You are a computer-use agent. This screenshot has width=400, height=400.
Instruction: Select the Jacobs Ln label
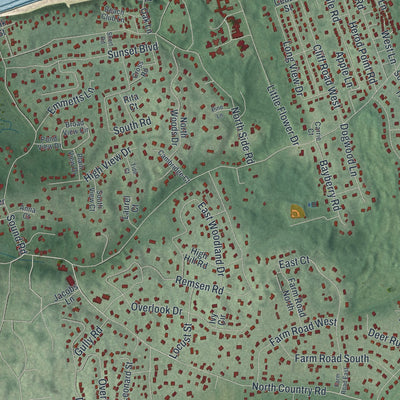click(67, 294)
